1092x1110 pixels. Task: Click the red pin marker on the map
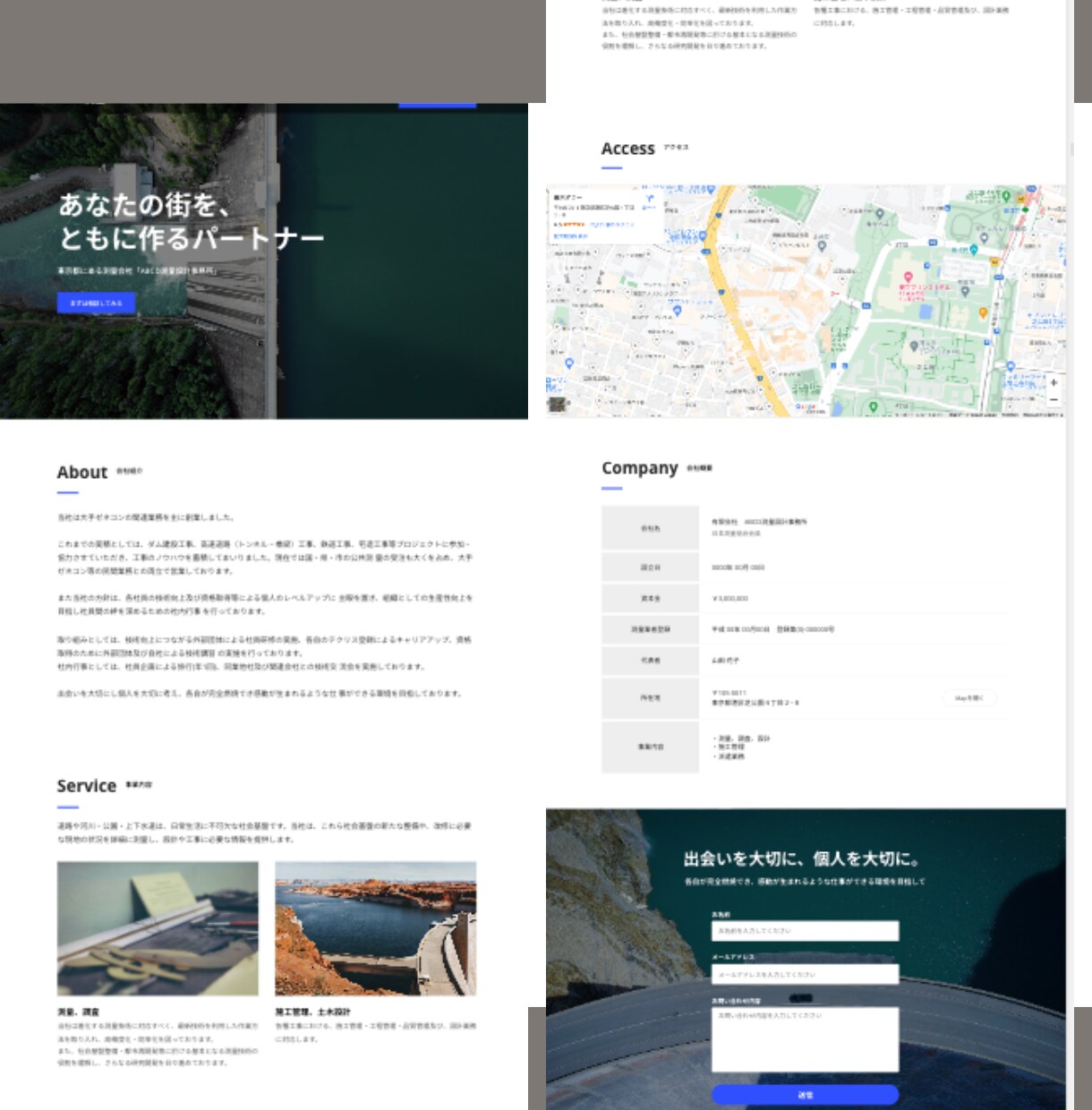point(908,278)
